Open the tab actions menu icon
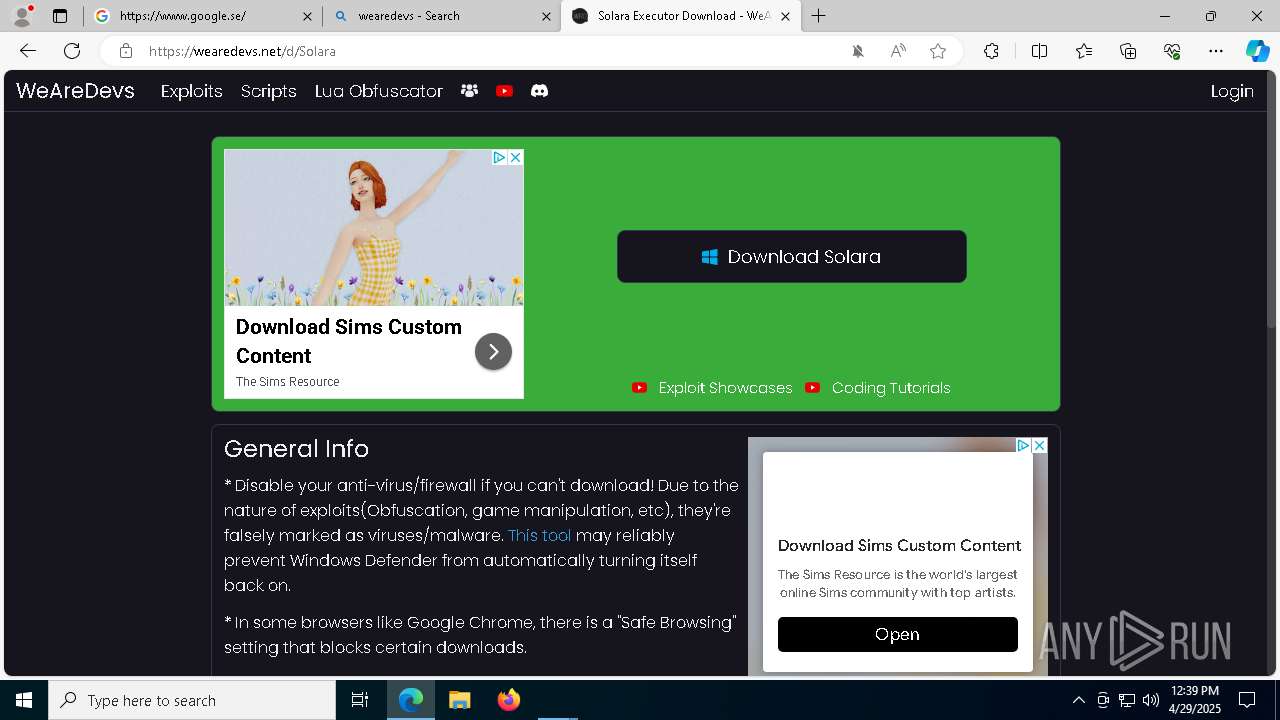The image size is (1280, 720). 60,16
